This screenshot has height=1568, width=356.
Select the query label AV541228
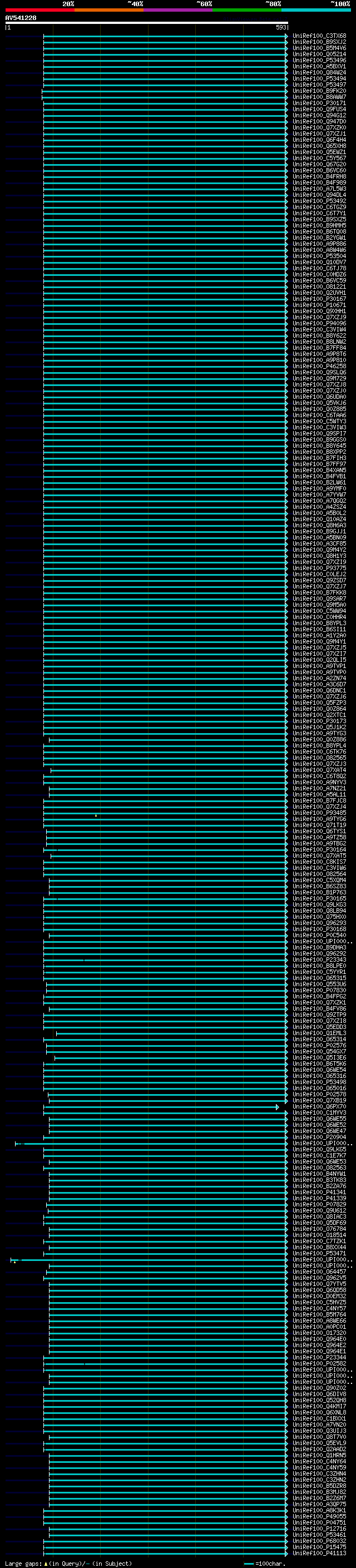(21, 18)
